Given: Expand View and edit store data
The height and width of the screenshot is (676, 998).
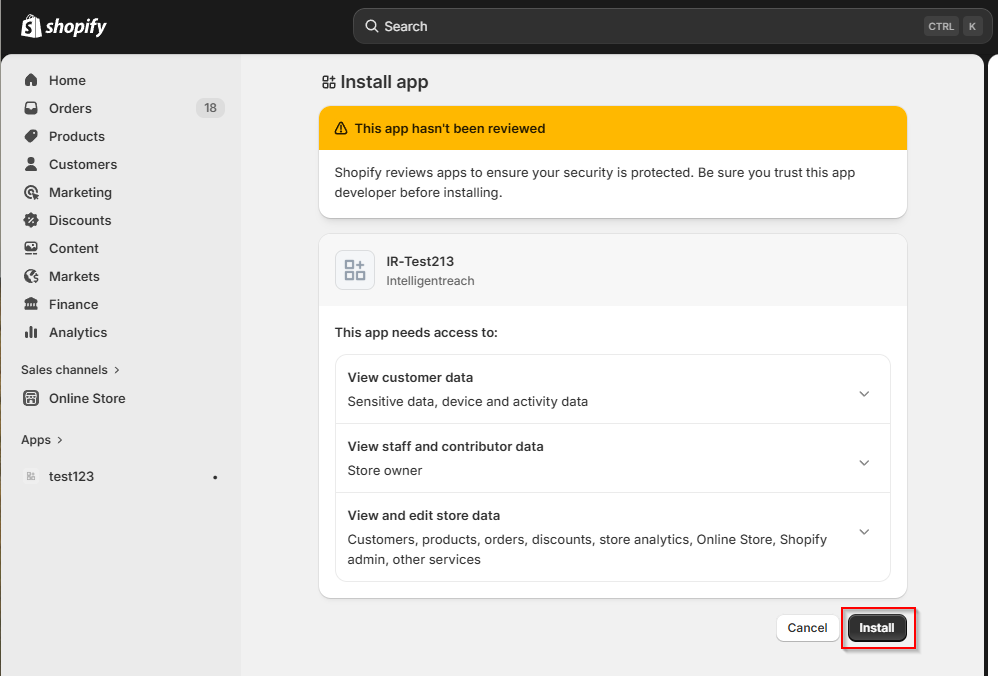Looking at the screenshot, I should tap(864, 532).
